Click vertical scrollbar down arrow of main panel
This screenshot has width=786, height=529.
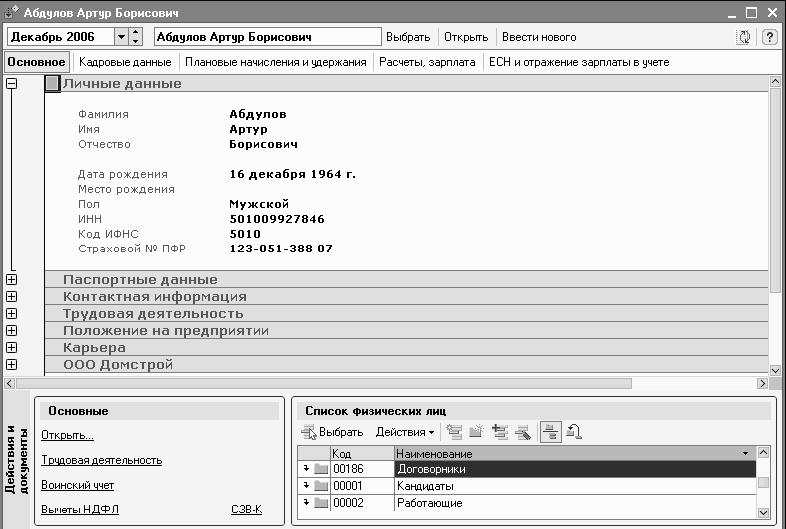tap(775, 371)
